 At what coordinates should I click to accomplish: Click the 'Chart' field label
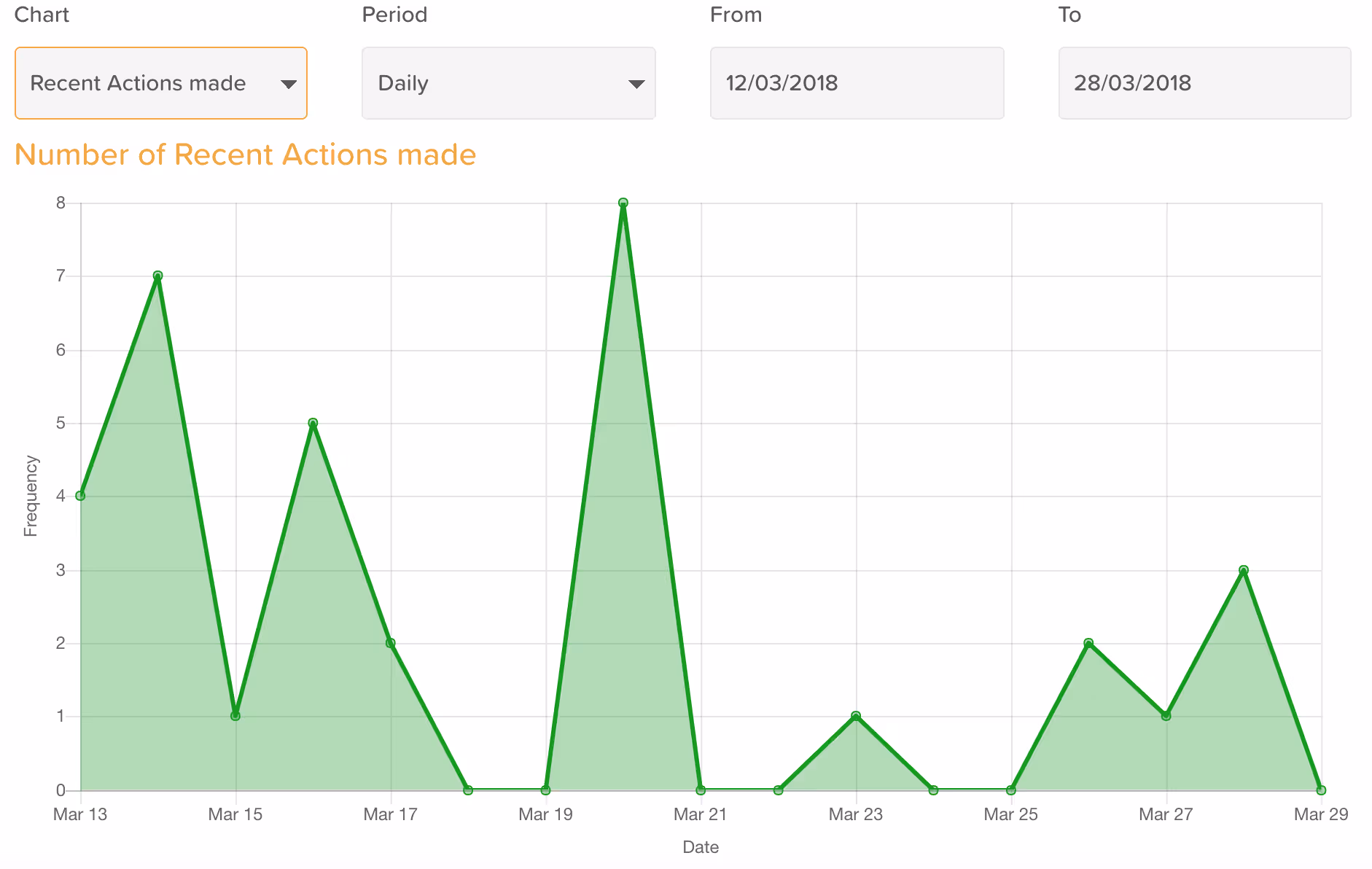(42, 15)
